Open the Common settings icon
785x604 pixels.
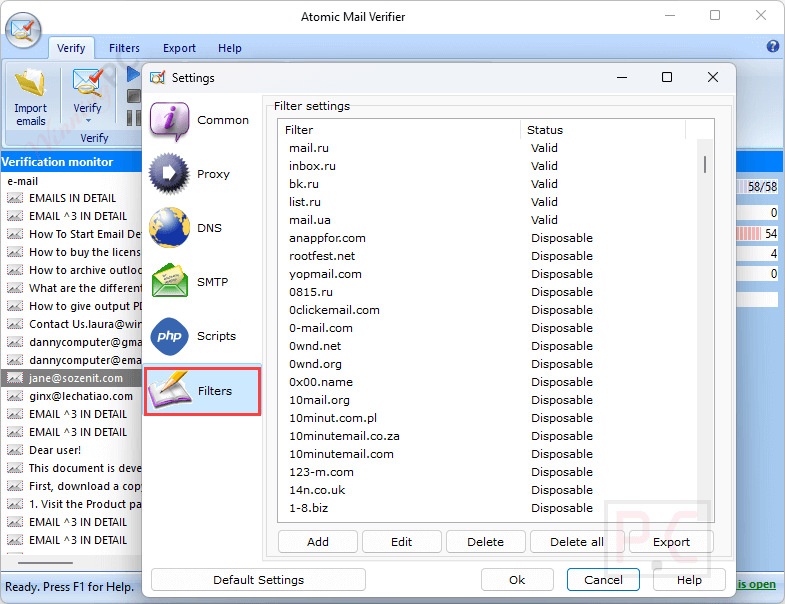170,121
